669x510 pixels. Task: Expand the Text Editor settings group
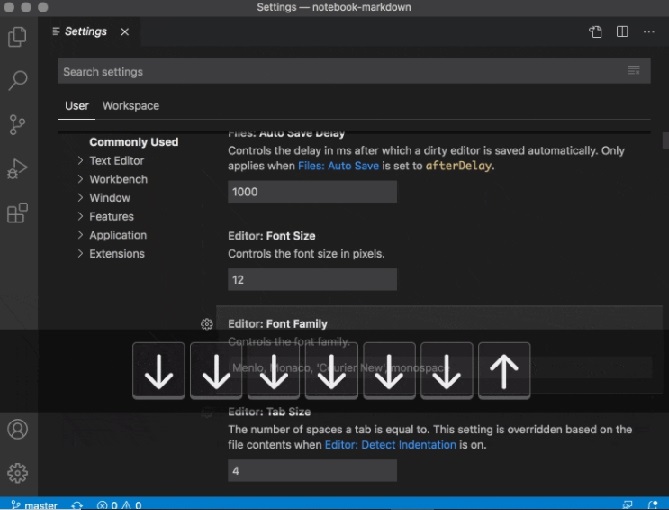pyautogui.click(x=111, y=161)
